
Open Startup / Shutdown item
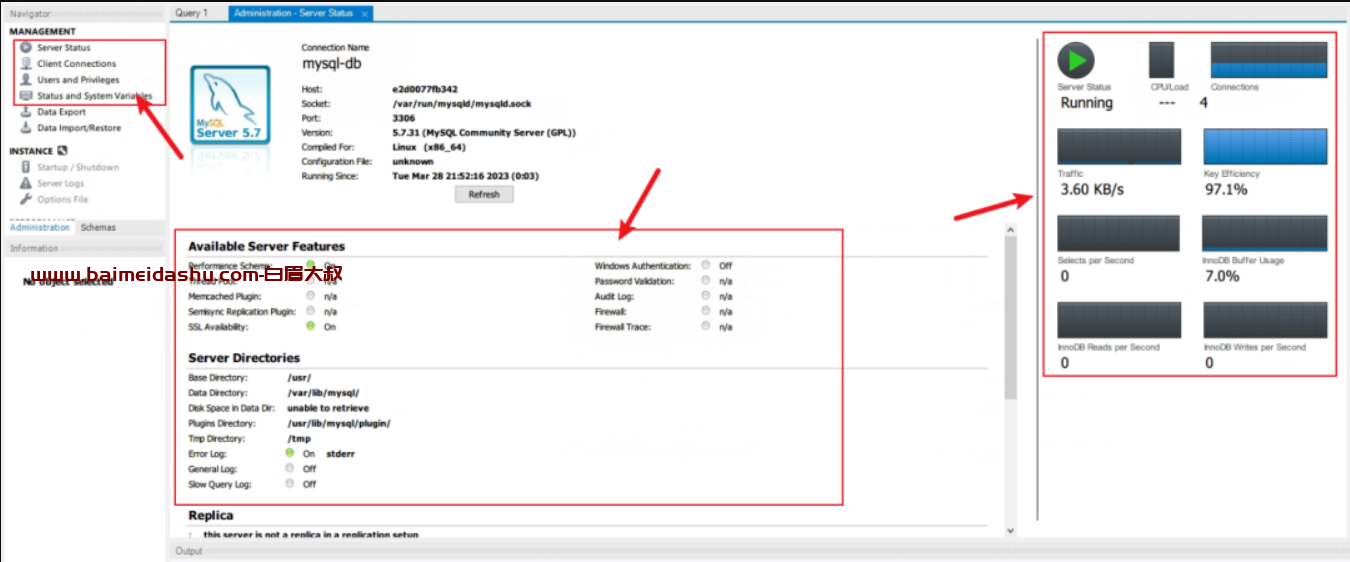(x=78, y=167)
